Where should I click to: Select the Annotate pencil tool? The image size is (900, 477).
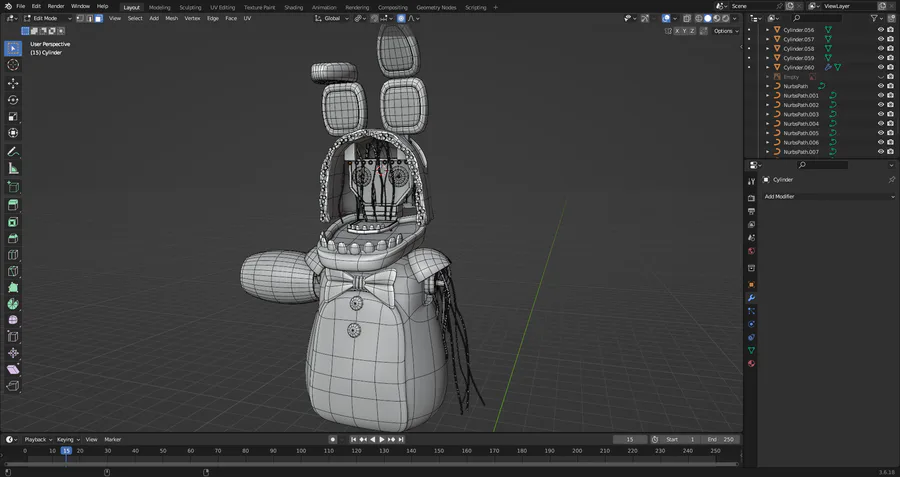[x=13, y=151]
